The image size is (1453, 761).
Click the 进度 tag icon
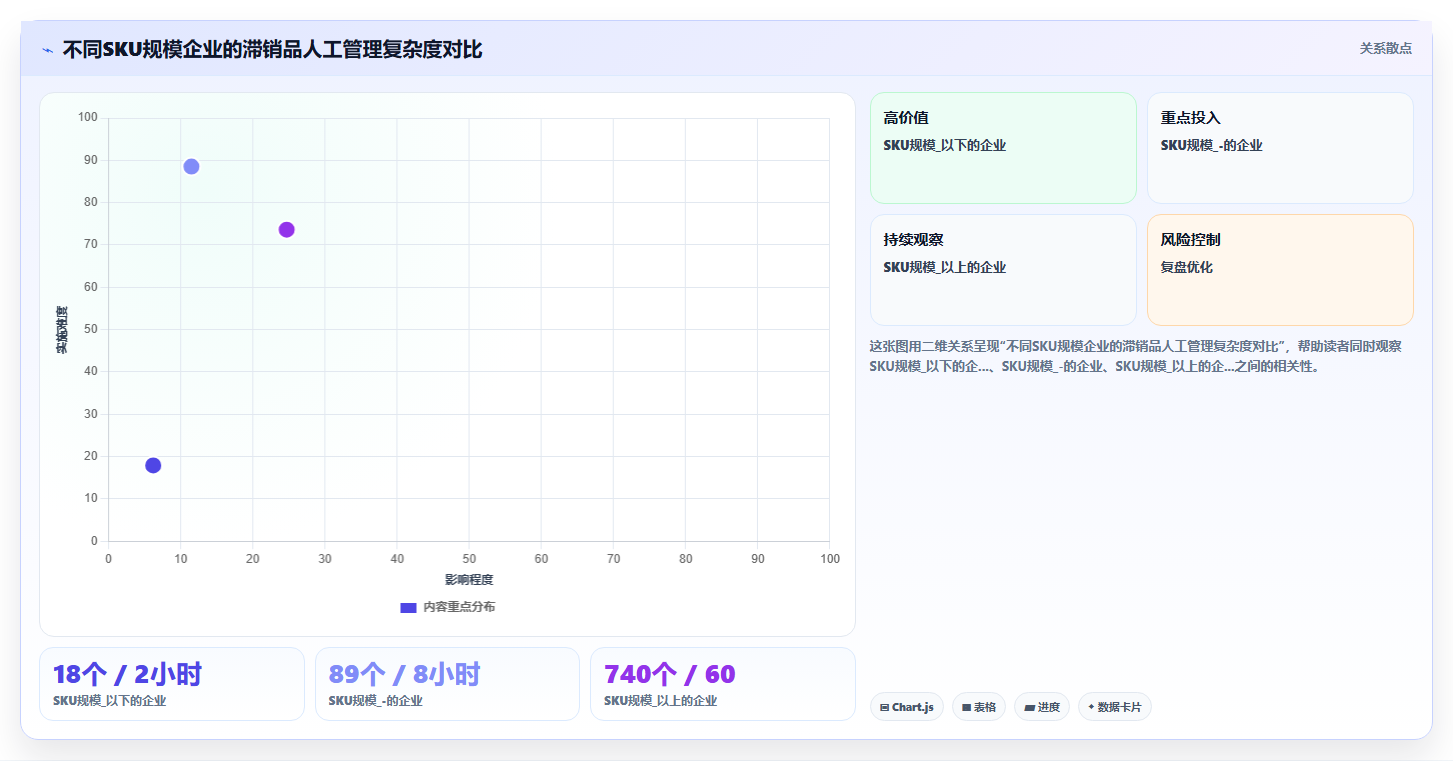tap(1029, 707)
